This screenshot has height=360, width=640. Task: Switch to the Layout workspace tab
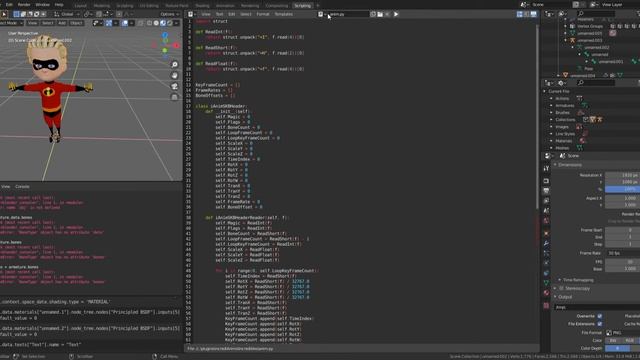tap(80, 6)
